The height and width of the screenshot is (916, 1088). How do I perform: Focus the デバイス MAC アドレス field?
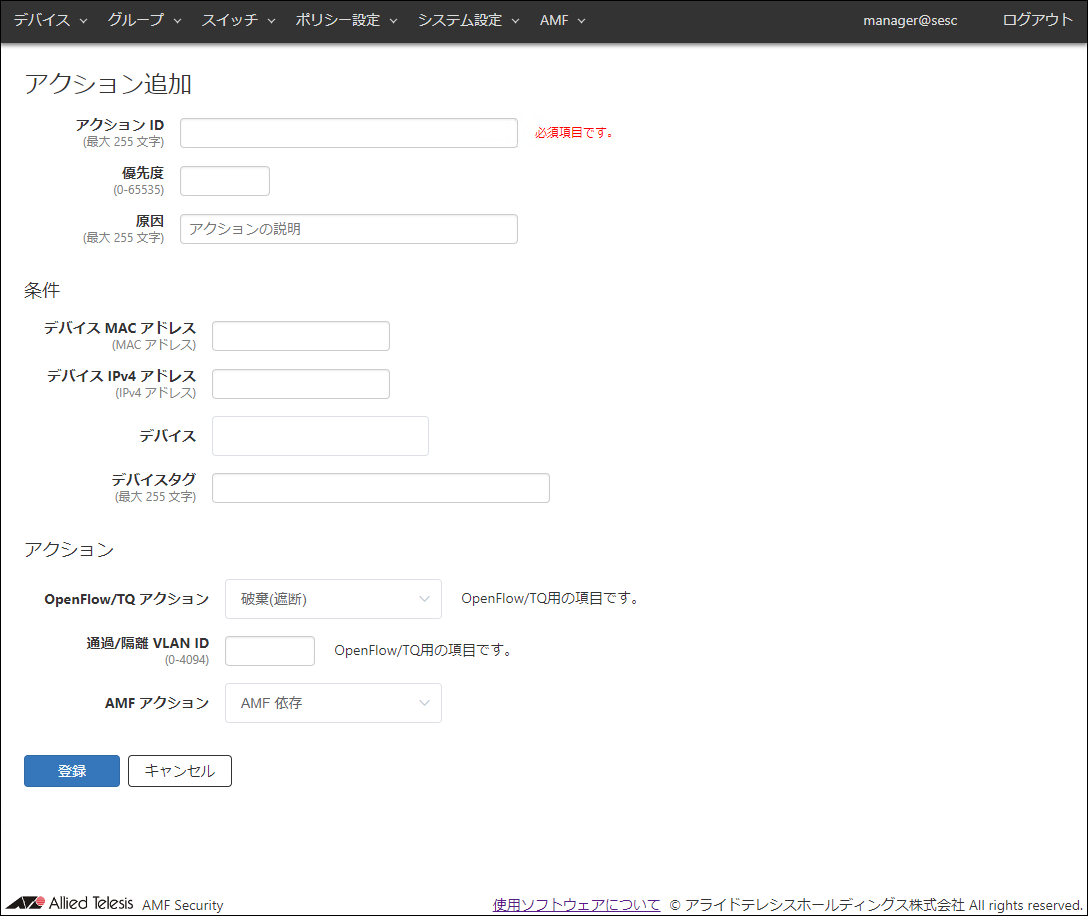(x=300, y=336)
